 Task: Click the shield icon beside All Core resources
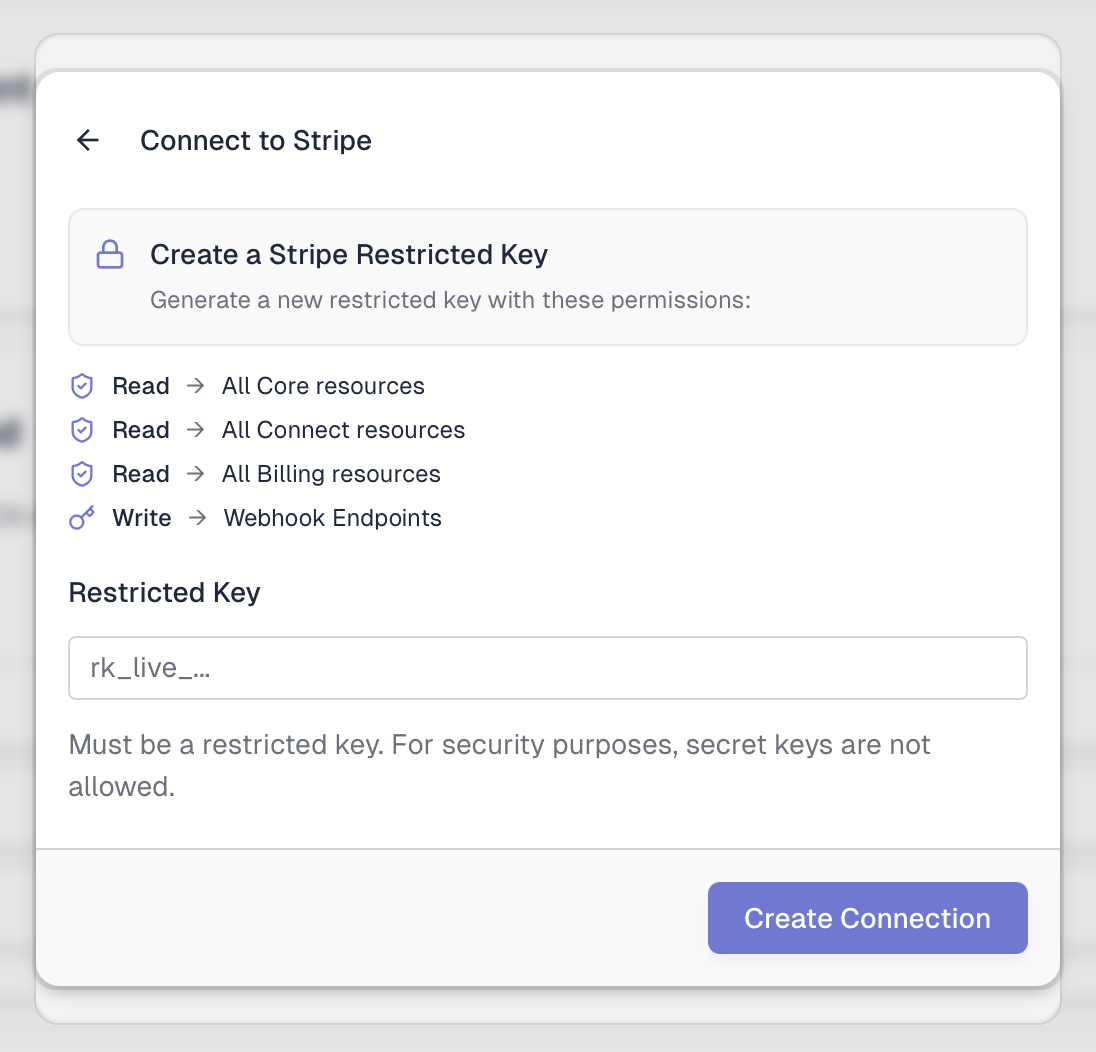point(82,386)
